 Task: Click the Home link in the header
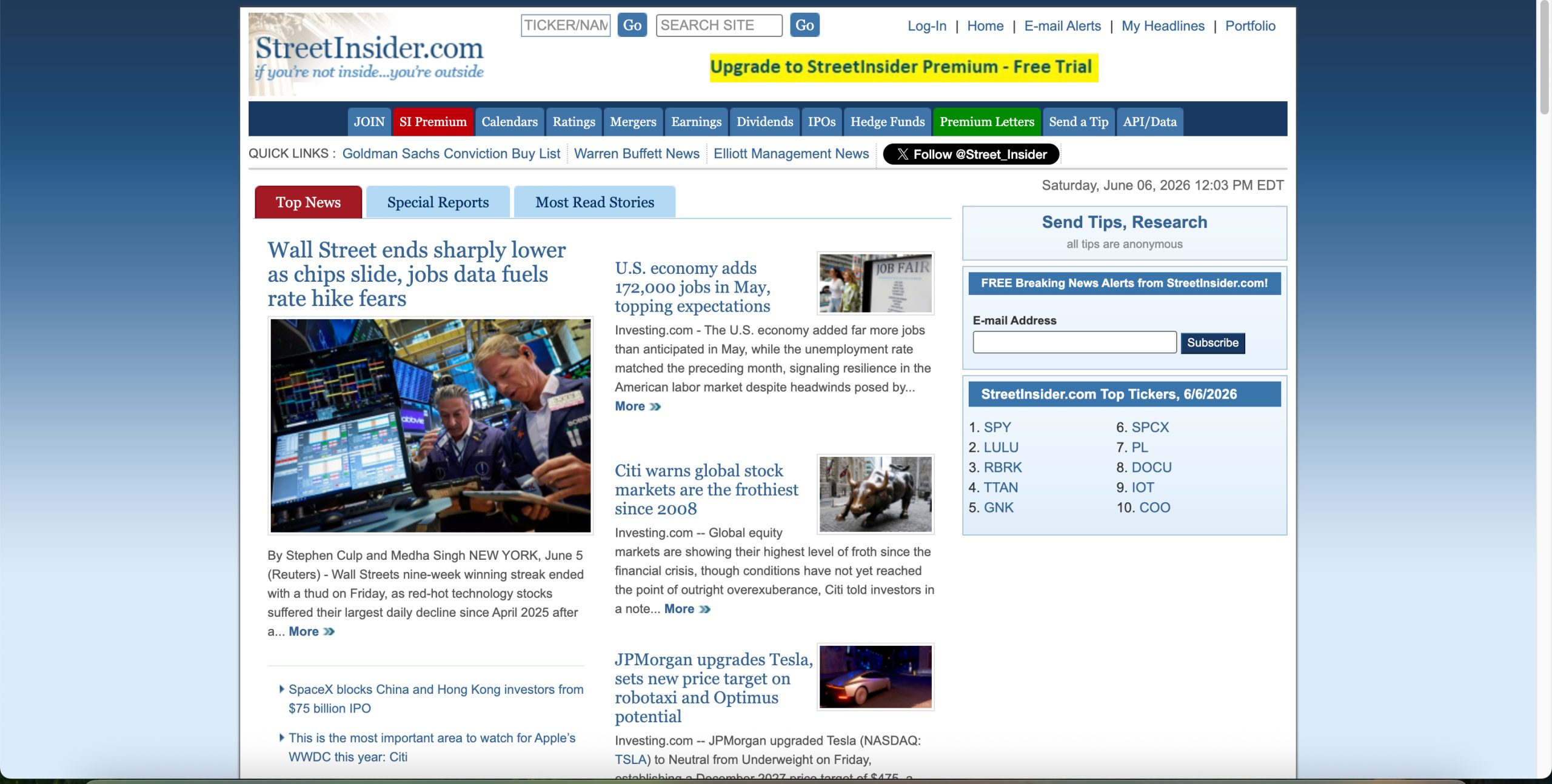click(985, 26)
